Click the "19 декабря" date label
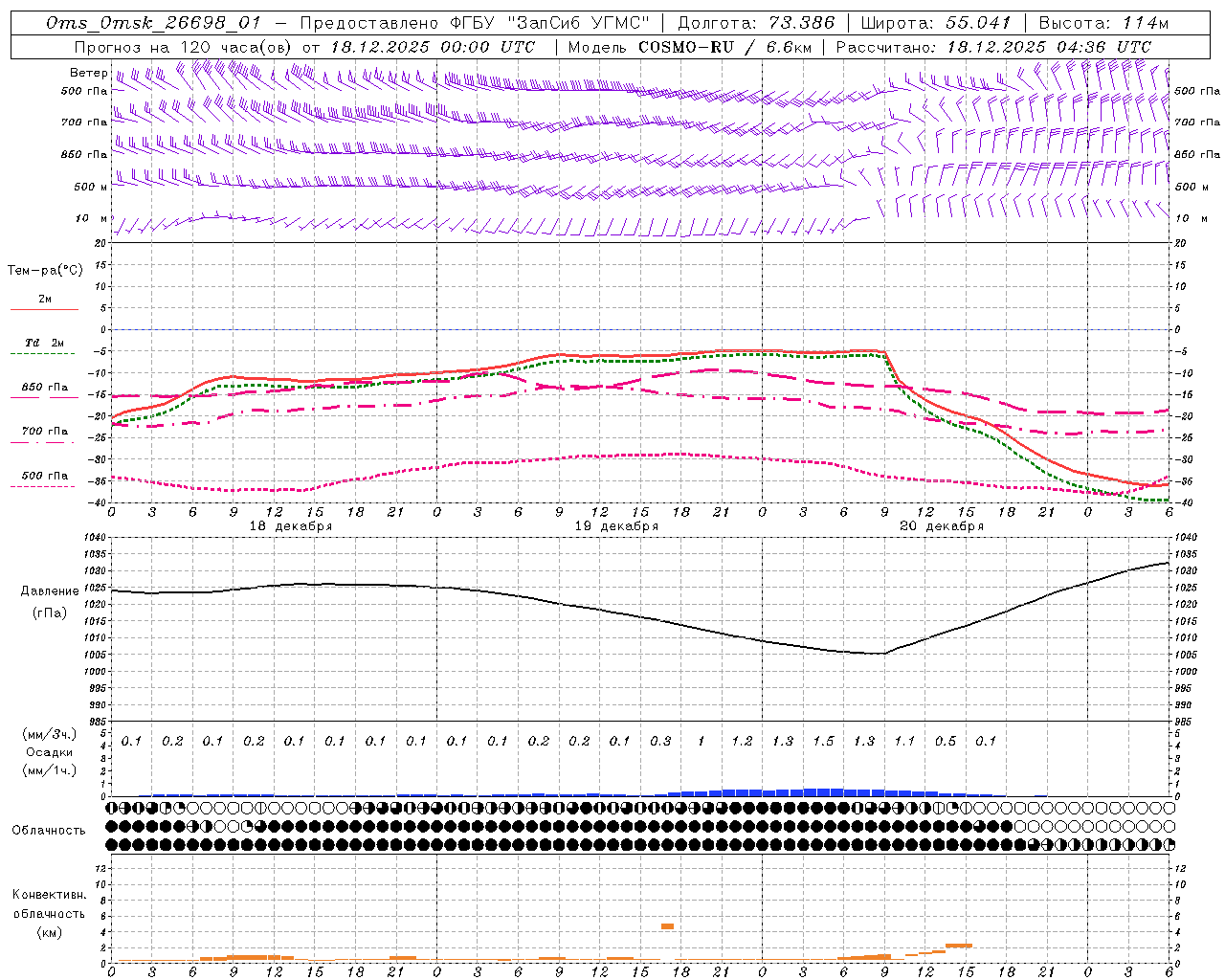 (x=616, y=526)
